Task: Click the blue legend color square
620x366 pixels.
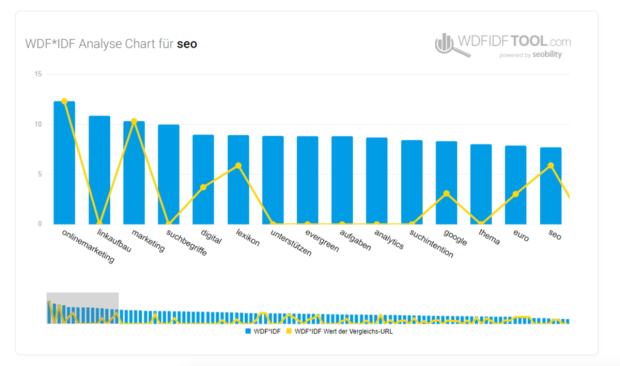Action: 248,331
